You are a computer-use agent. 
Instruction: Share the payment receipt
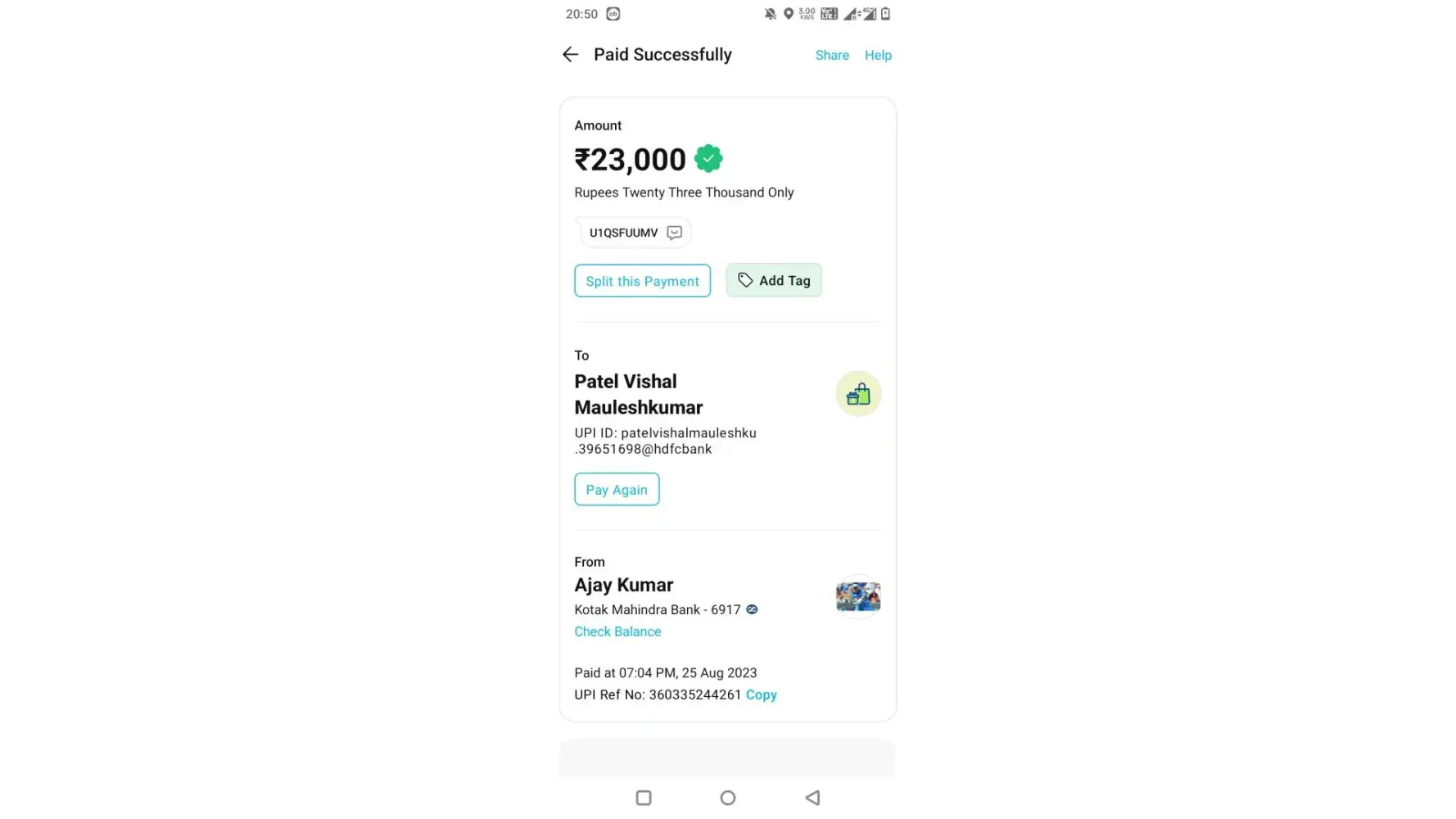(832, 55)
